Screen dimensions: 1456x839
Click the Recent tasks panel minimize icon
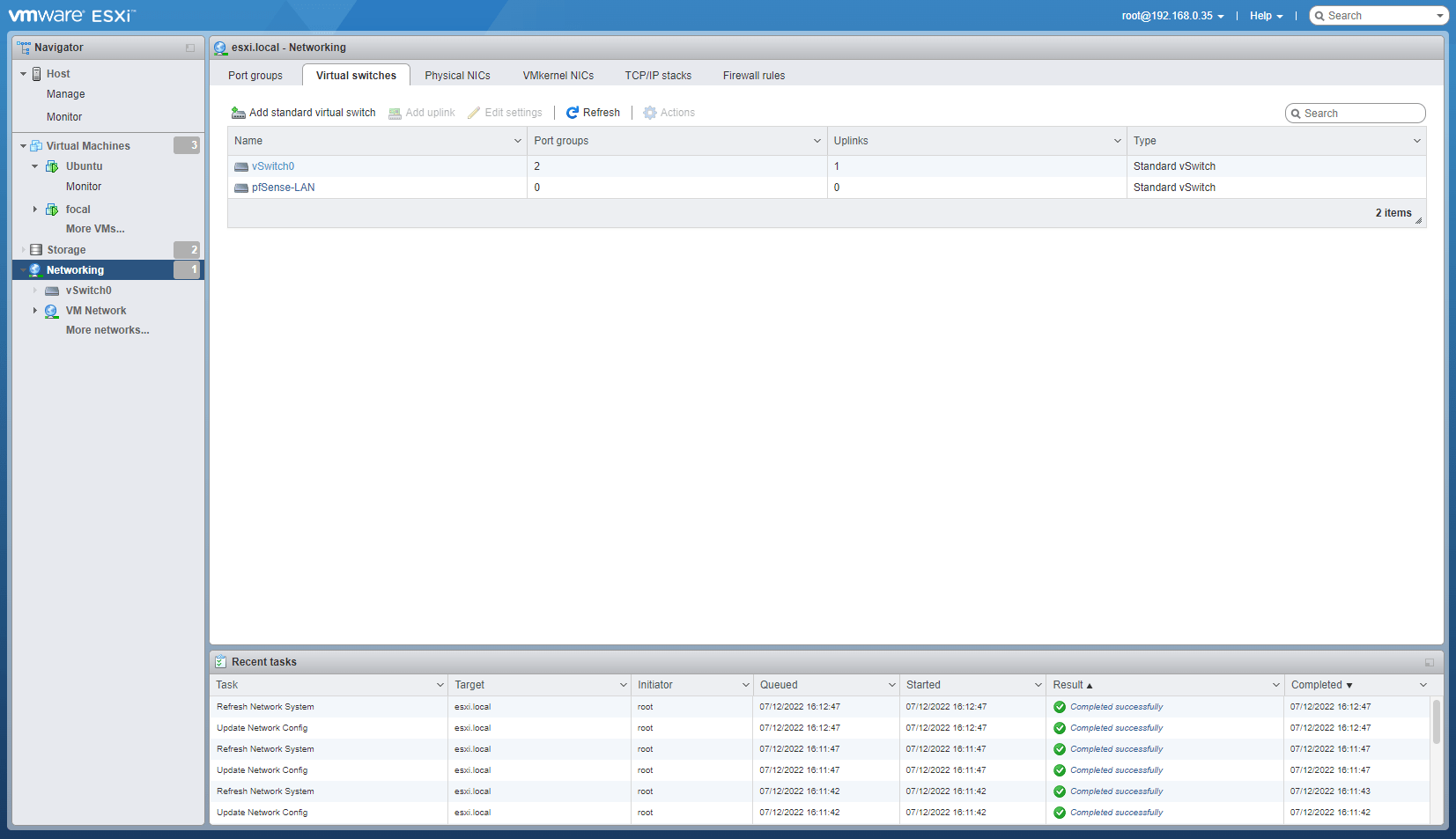tap(1429, 662)
